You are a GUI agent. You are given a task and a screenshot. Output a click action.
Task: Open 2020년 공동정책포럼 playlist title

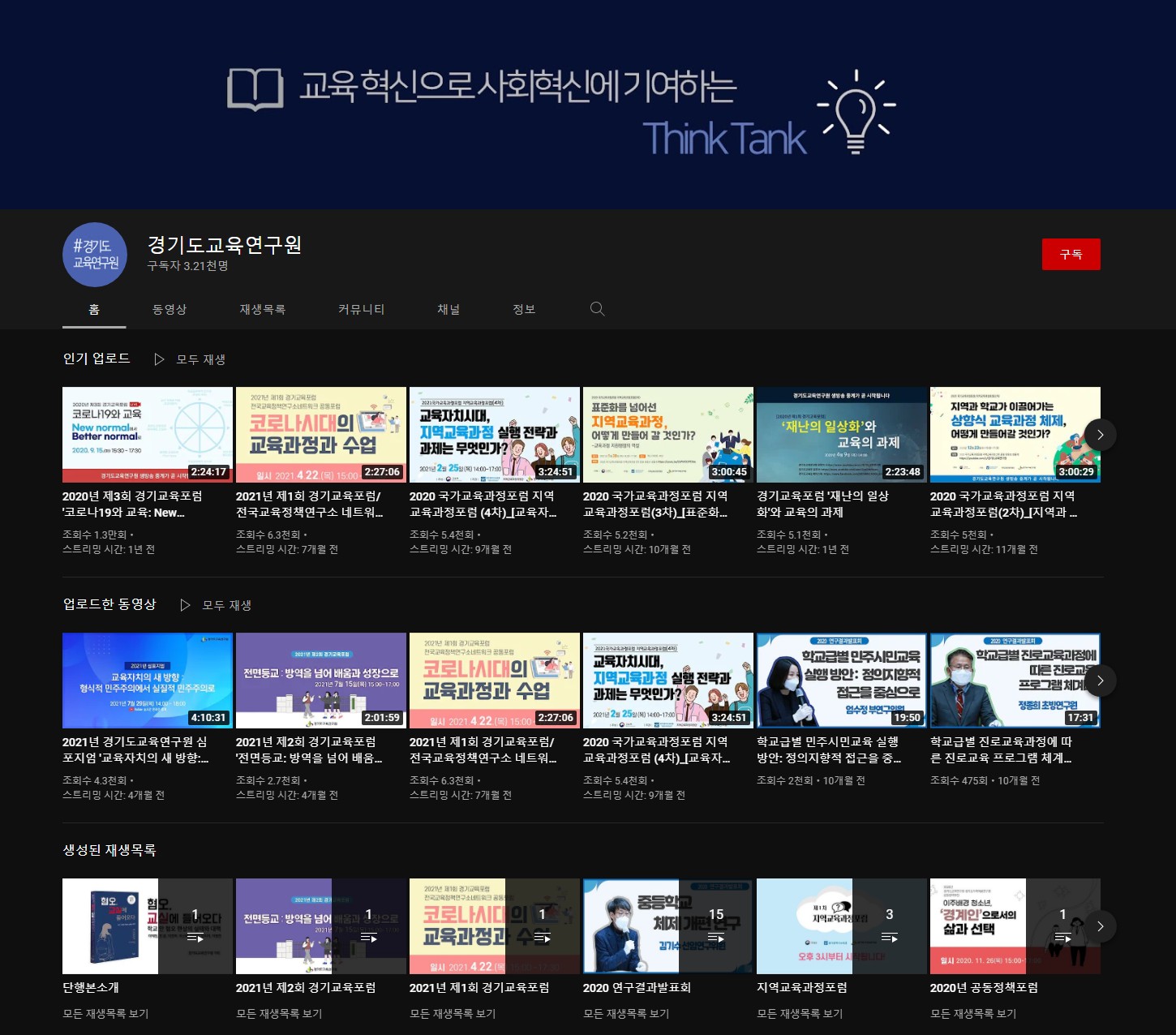click(984, 988)
